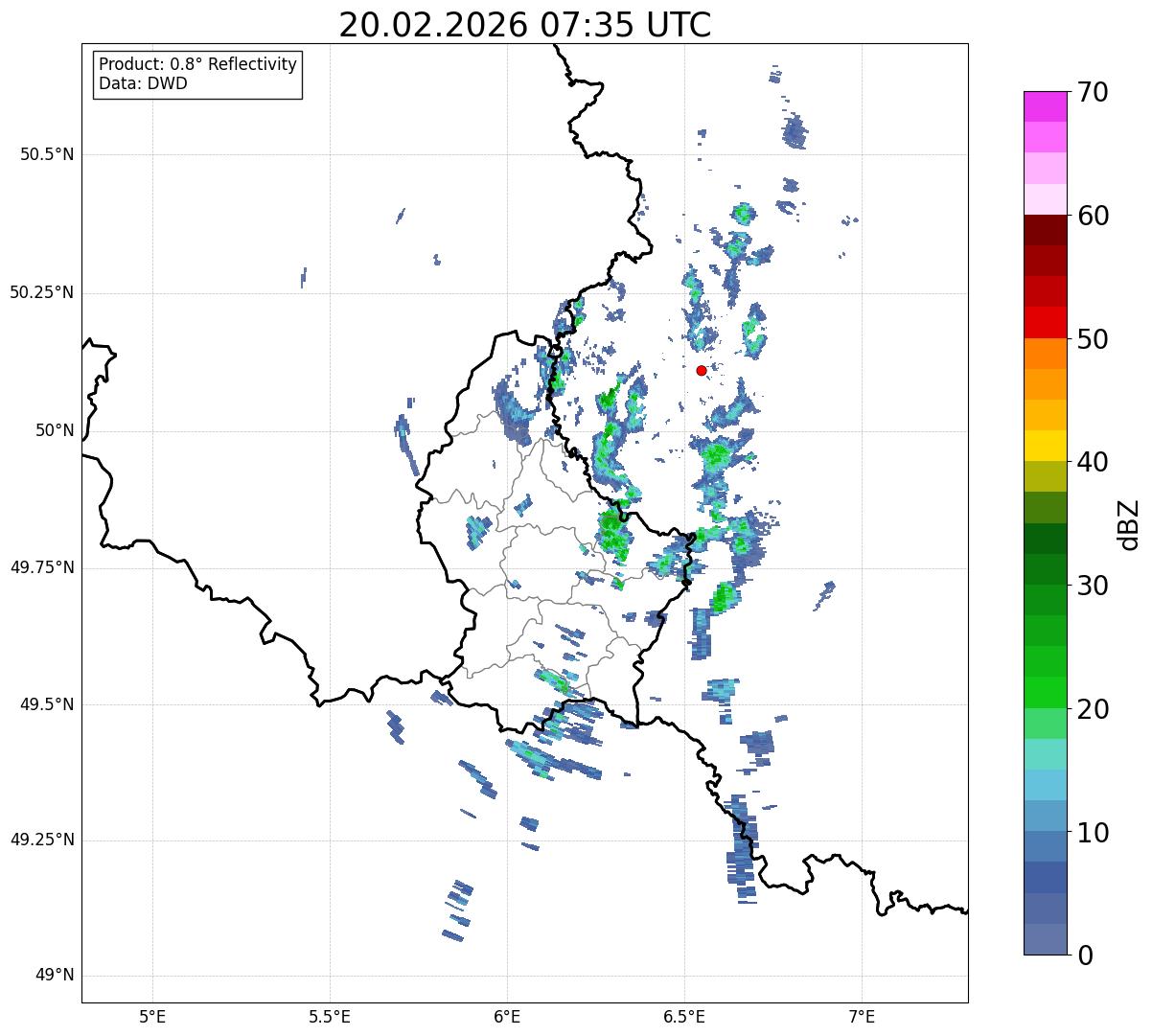Click the 'Data: DWD' text
This screenshot has height=1036, width=1152.
[143, 83]
